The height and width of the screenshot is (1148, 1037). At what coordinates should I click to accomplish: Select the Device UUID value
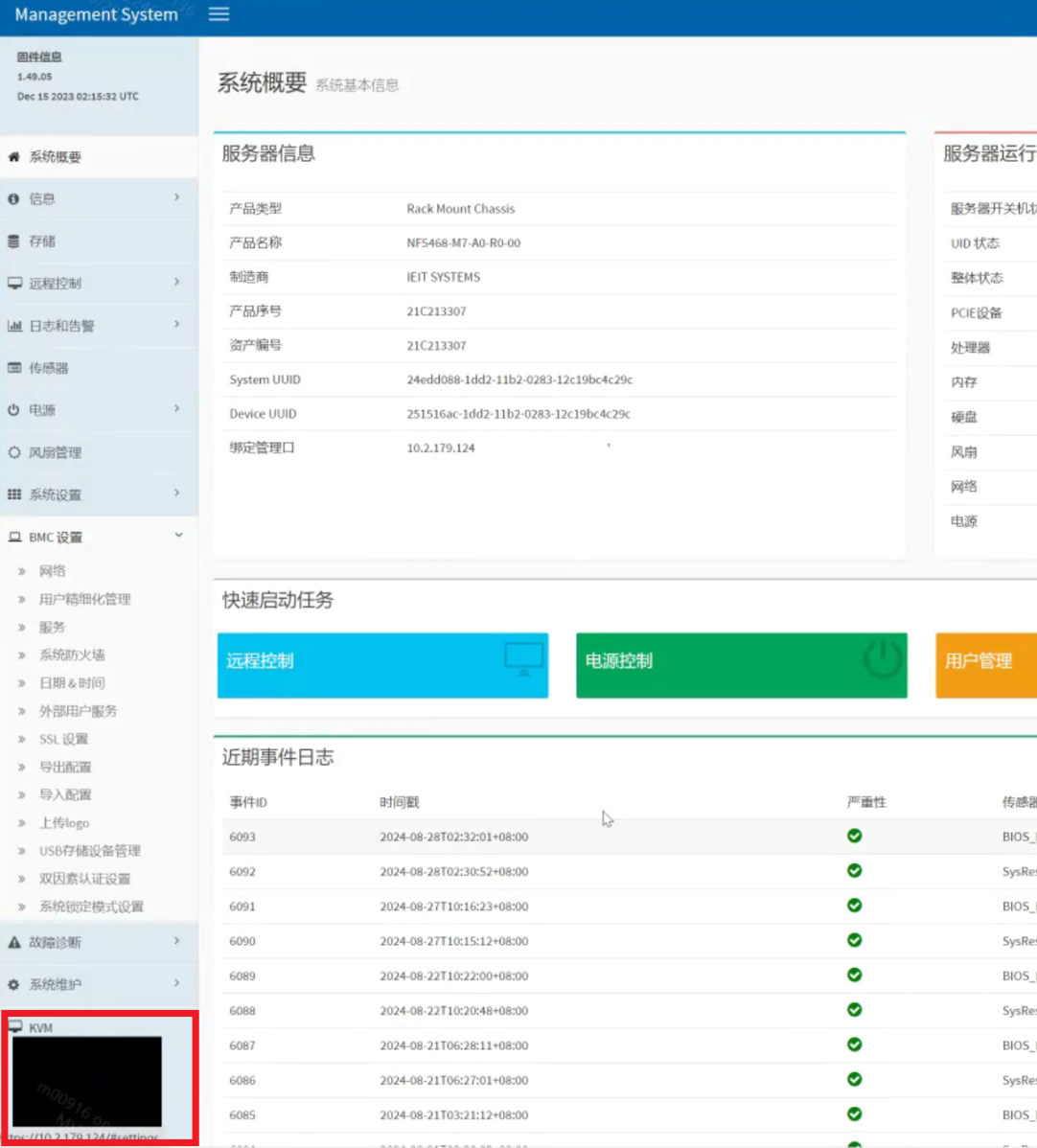point(518,414)
